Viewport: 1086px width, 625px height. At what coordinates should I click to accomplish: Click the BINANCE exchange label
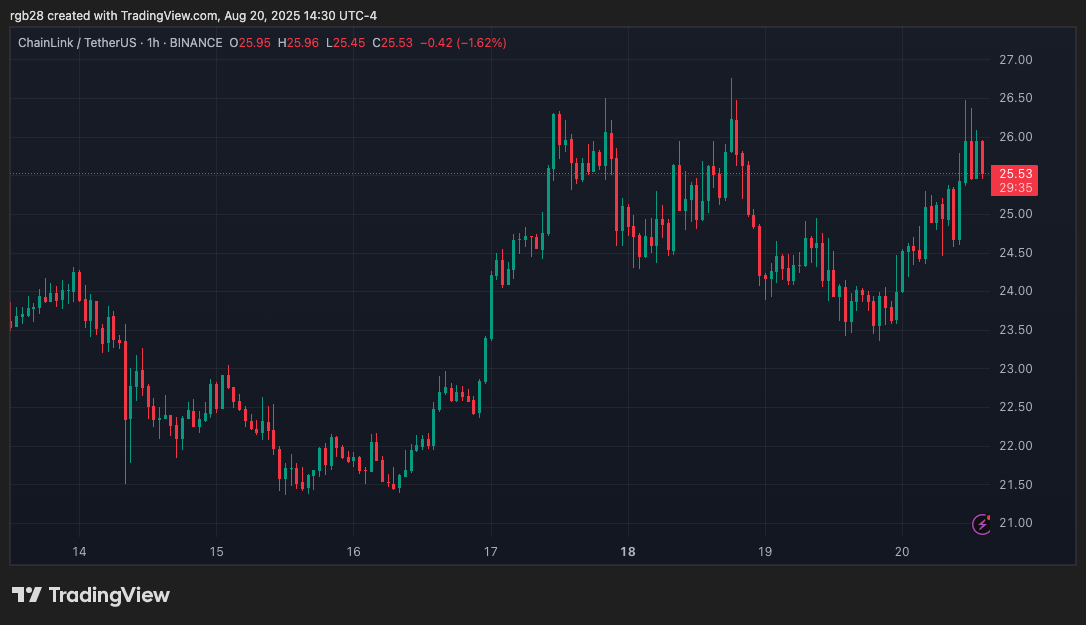(196, 43)
